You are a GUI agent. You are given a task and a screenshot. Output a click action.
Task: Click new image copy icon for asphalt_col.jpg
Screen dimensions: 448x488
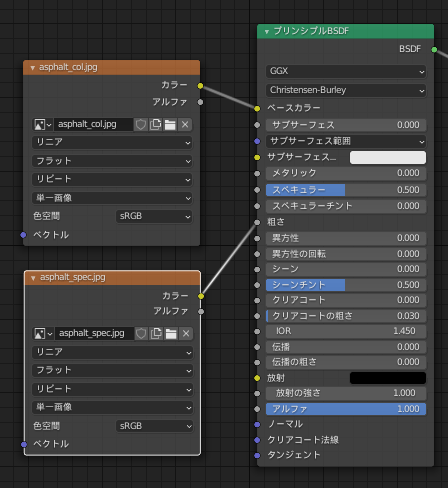click(156, 125)
